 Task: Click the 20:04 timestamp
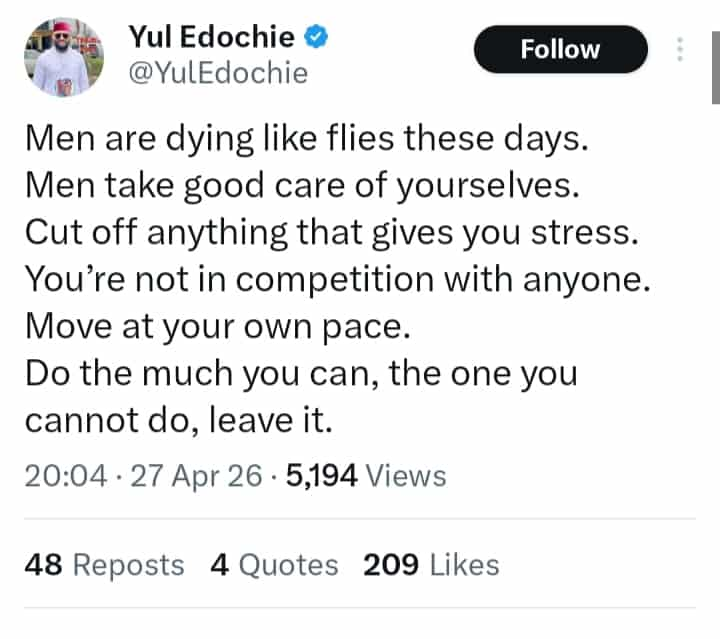click(x=65, y=476)
